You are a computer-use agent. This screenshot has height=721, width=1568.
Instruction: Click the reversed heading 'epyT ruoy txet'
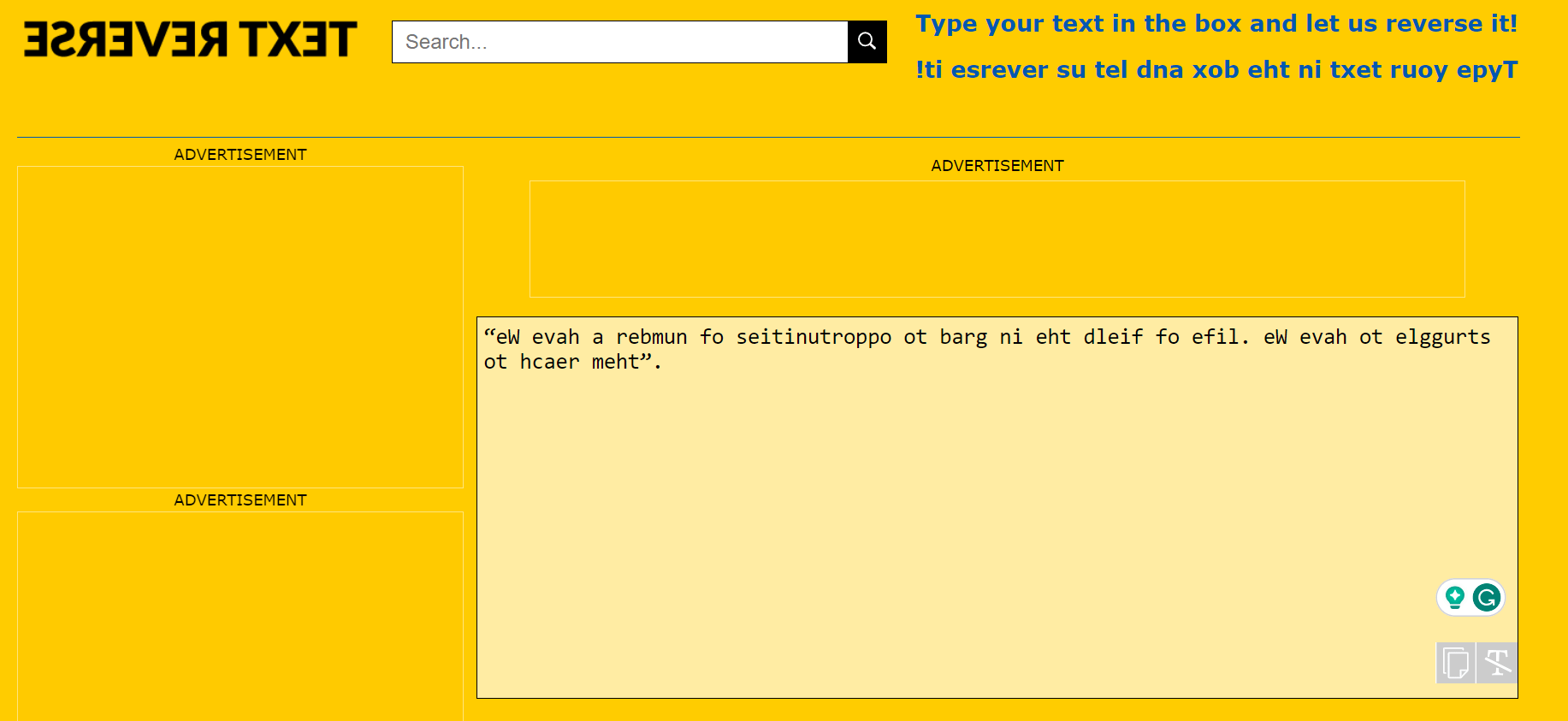(x=1216, y=70)
